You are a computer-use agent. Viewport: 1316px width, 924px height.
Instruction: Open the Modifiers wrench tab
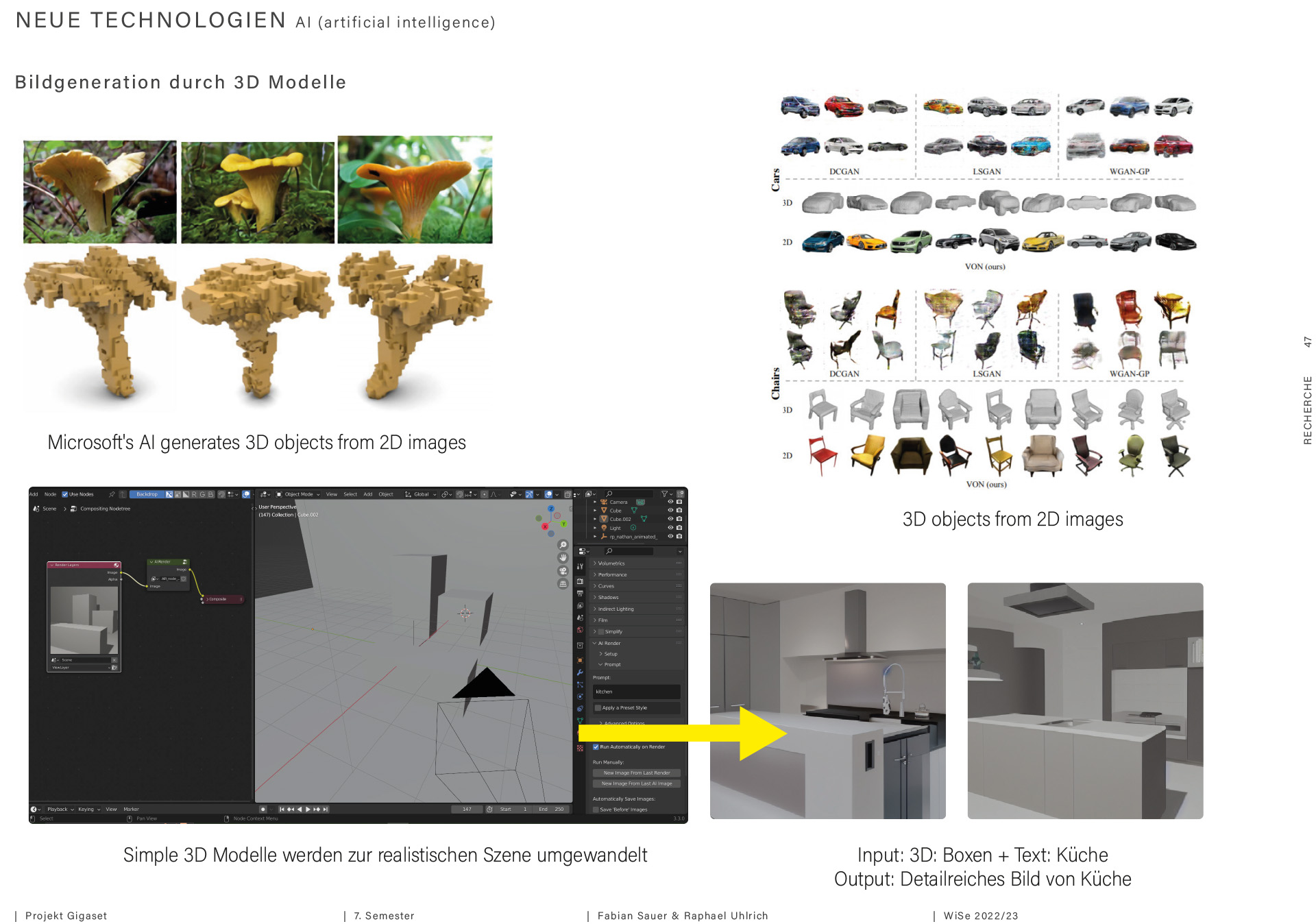coord(581,672)
